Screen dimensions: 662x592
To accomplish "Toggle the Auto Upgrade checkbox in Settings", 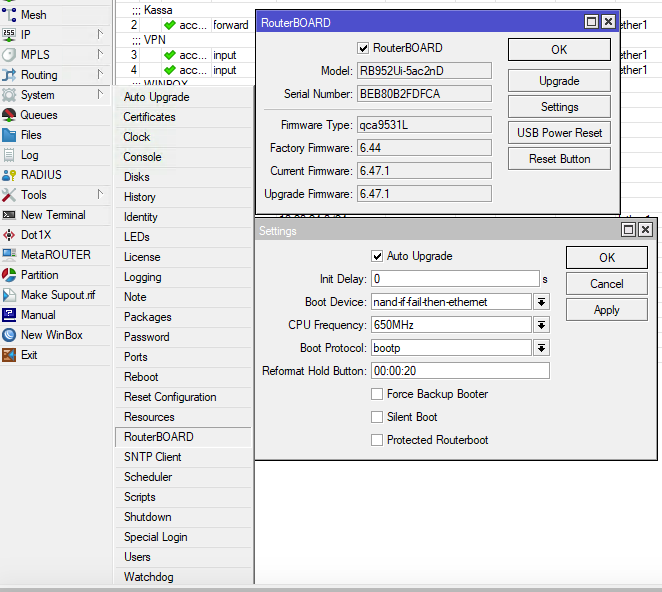I will click(377, 256).
